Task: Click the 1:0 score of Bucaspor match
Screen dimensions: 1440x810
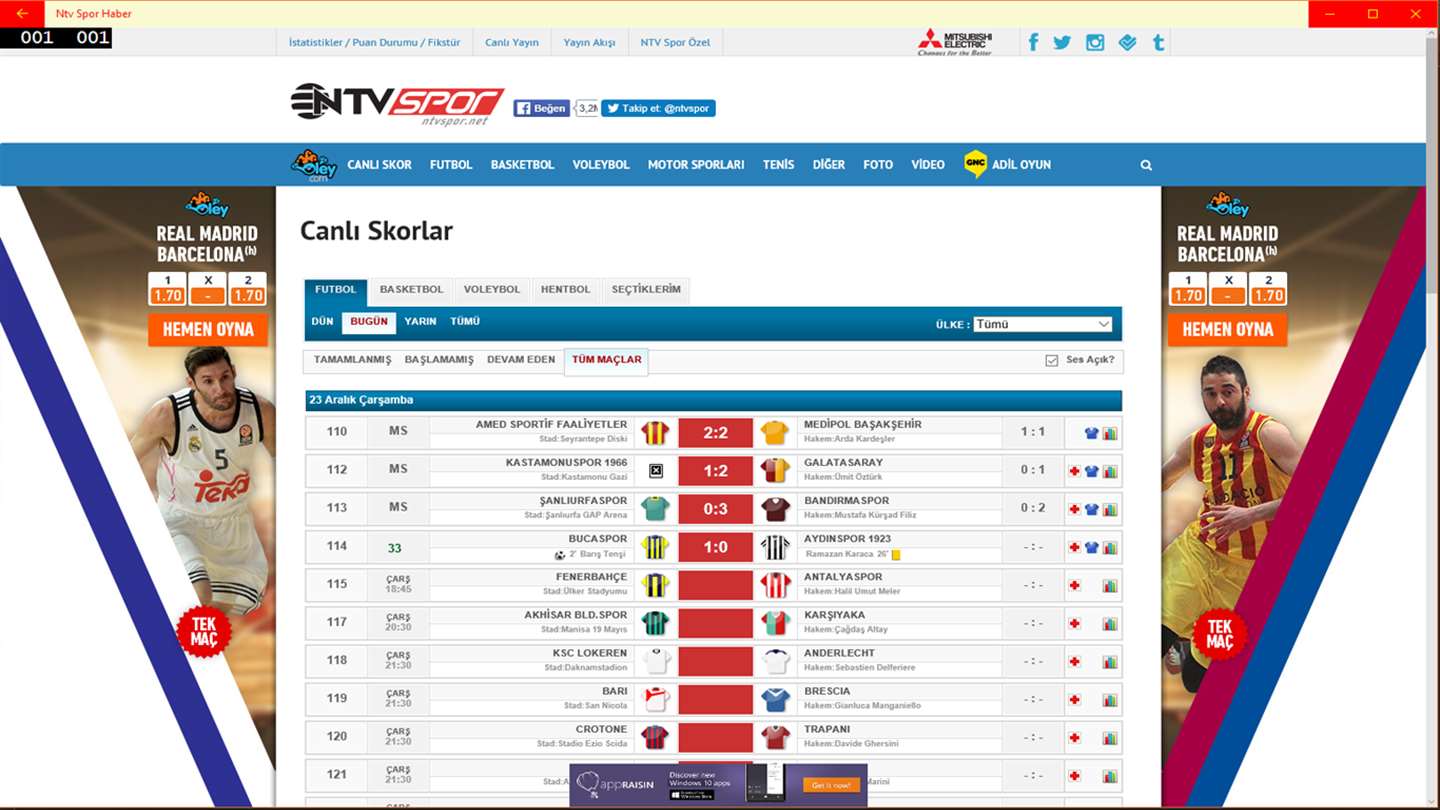Action: point(715,547)
